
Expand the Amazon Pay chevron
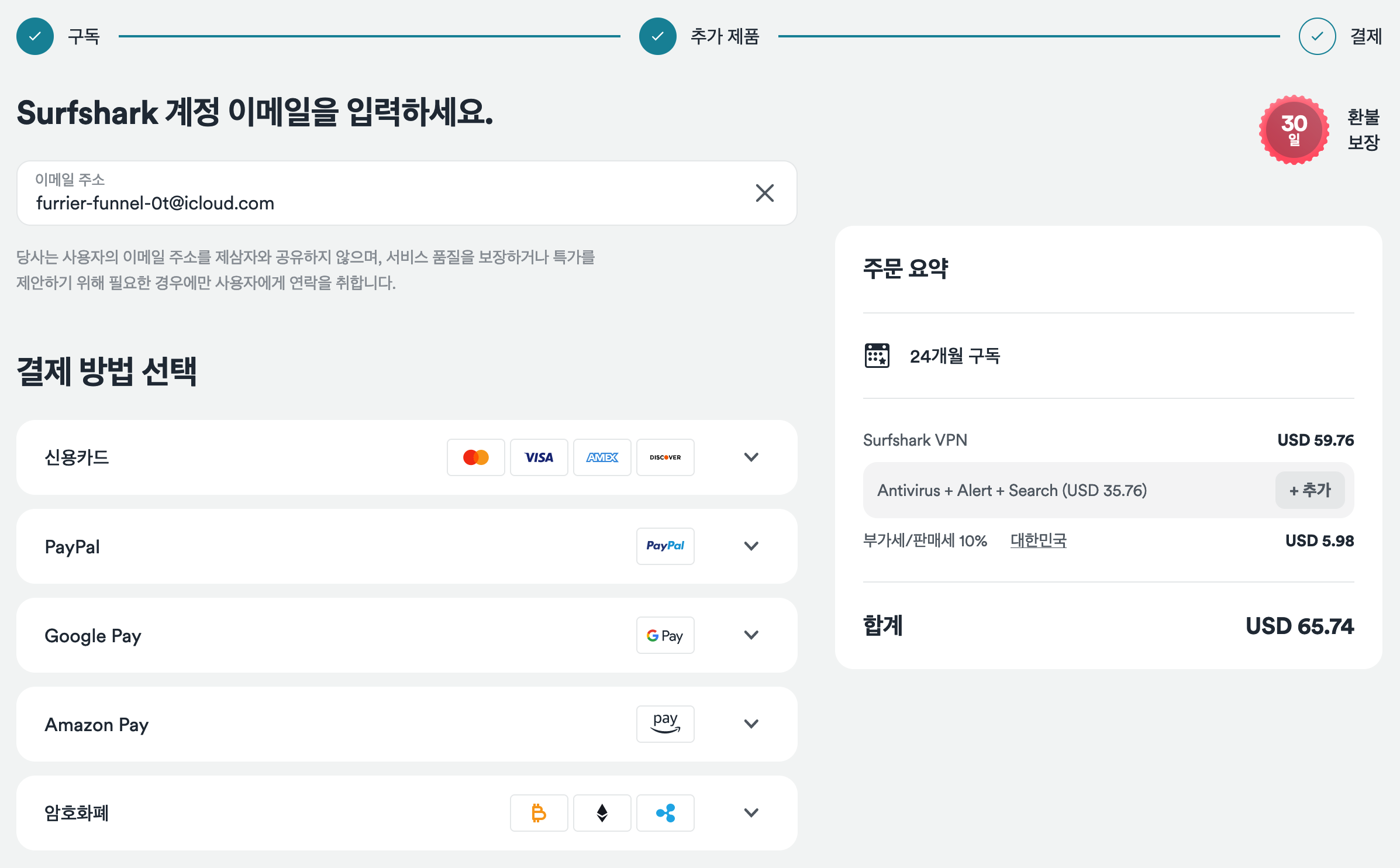[x=751, y=724]
